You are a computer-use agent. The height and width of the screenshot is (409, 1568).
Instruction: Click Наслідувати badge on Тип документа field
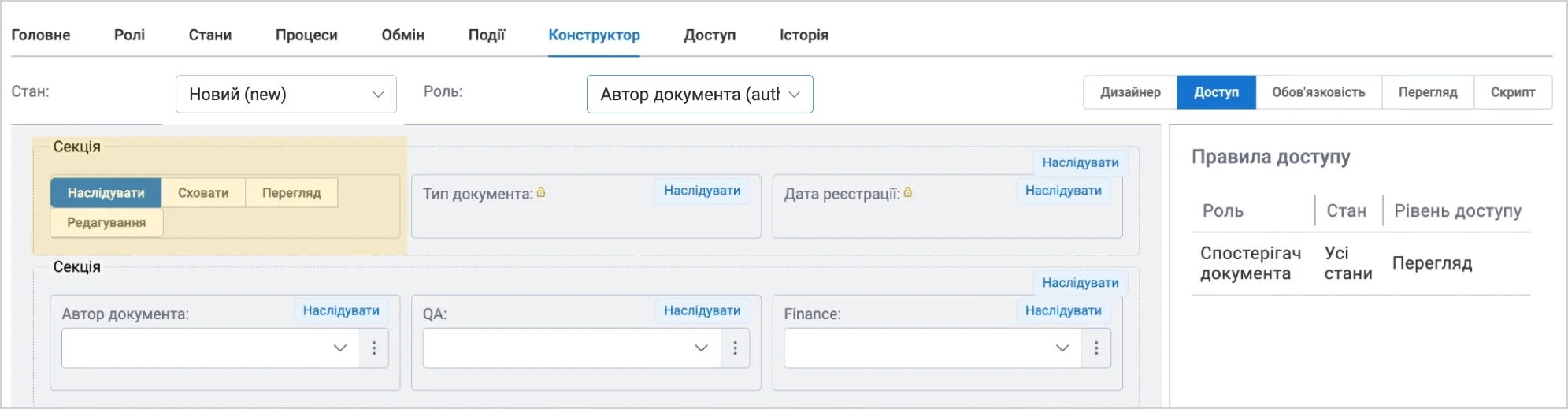702,191
